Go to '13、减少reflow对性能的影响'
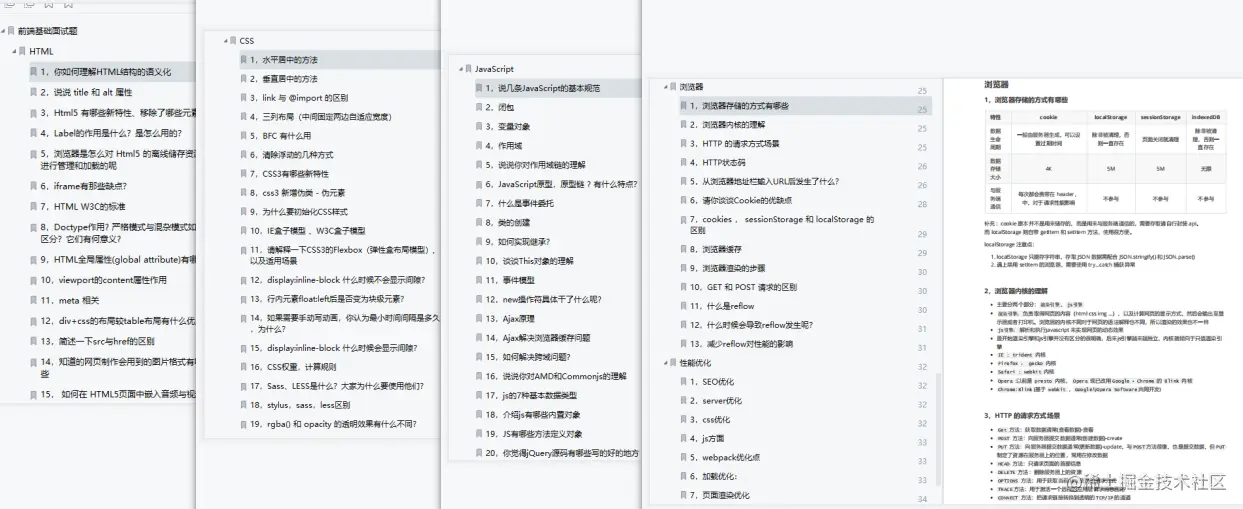 pos(741,344)
